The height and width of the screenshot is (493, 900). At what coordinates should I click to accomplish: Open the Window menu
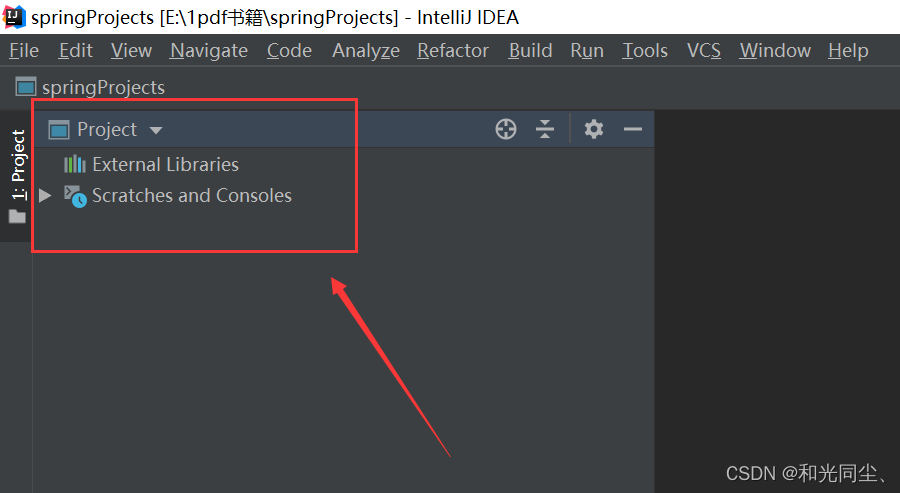click(x=775, y=51)
